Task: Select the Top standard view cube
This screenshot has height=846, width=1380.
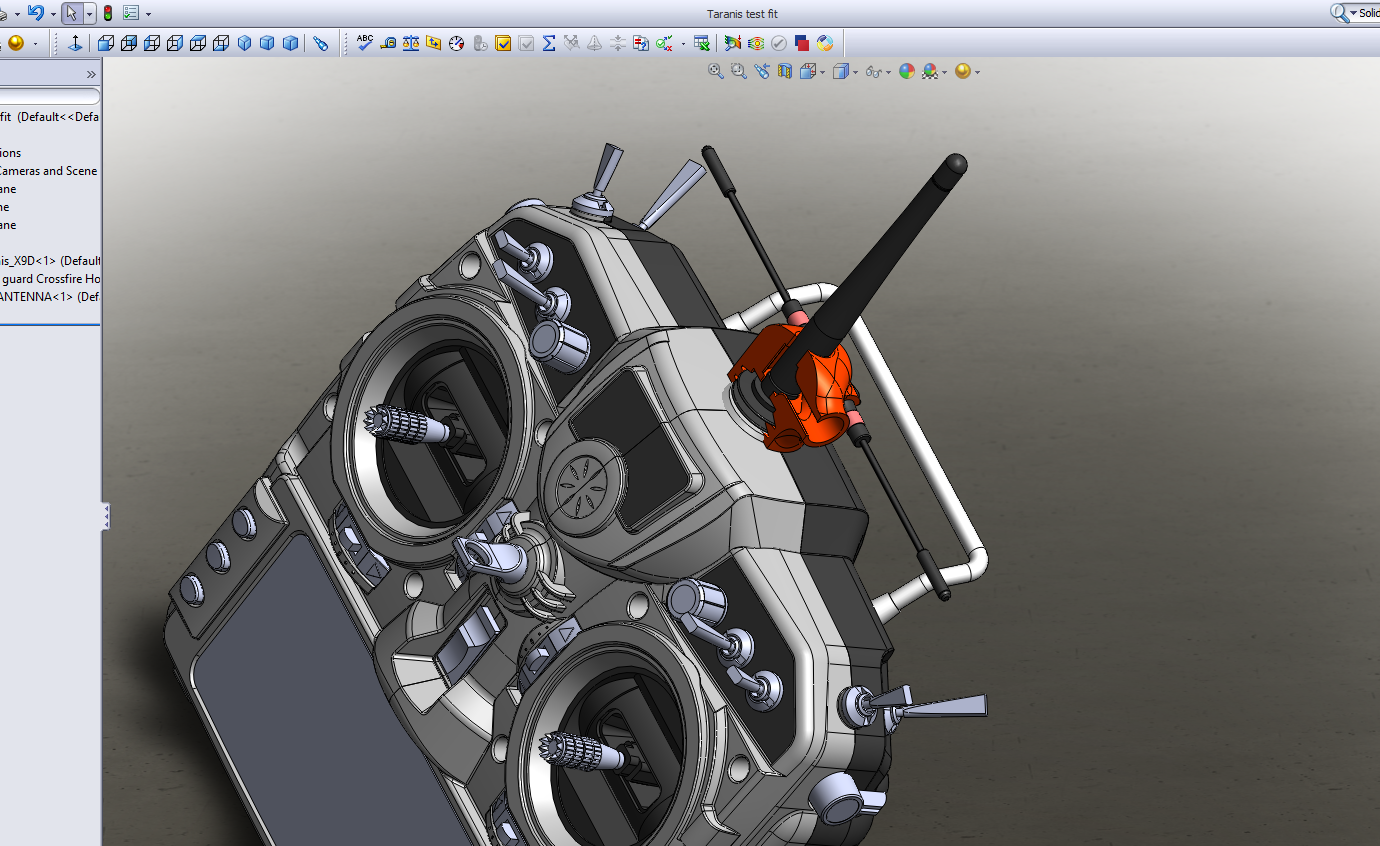Action: point(197,43)
